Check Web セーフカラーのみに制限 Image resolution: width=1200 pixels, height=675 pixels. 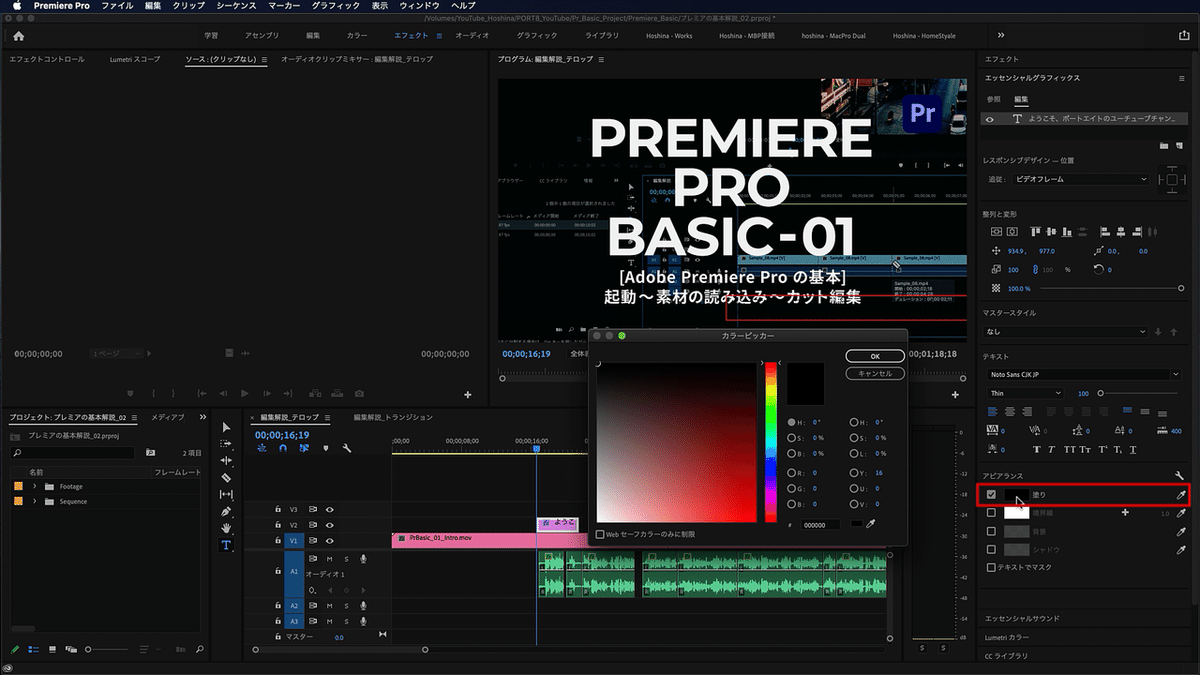pos(600,534)
